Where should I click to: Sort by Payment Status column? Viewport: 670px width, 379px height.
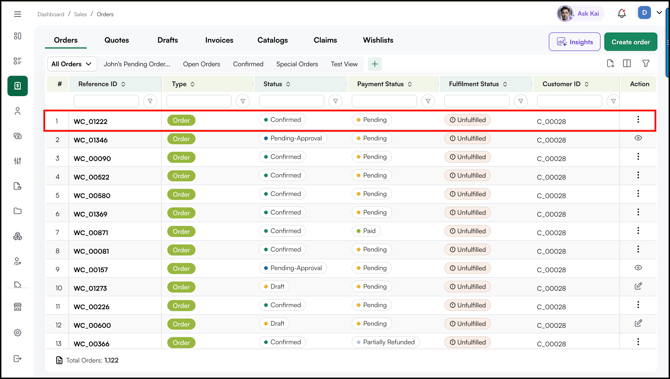pos(410,84)
